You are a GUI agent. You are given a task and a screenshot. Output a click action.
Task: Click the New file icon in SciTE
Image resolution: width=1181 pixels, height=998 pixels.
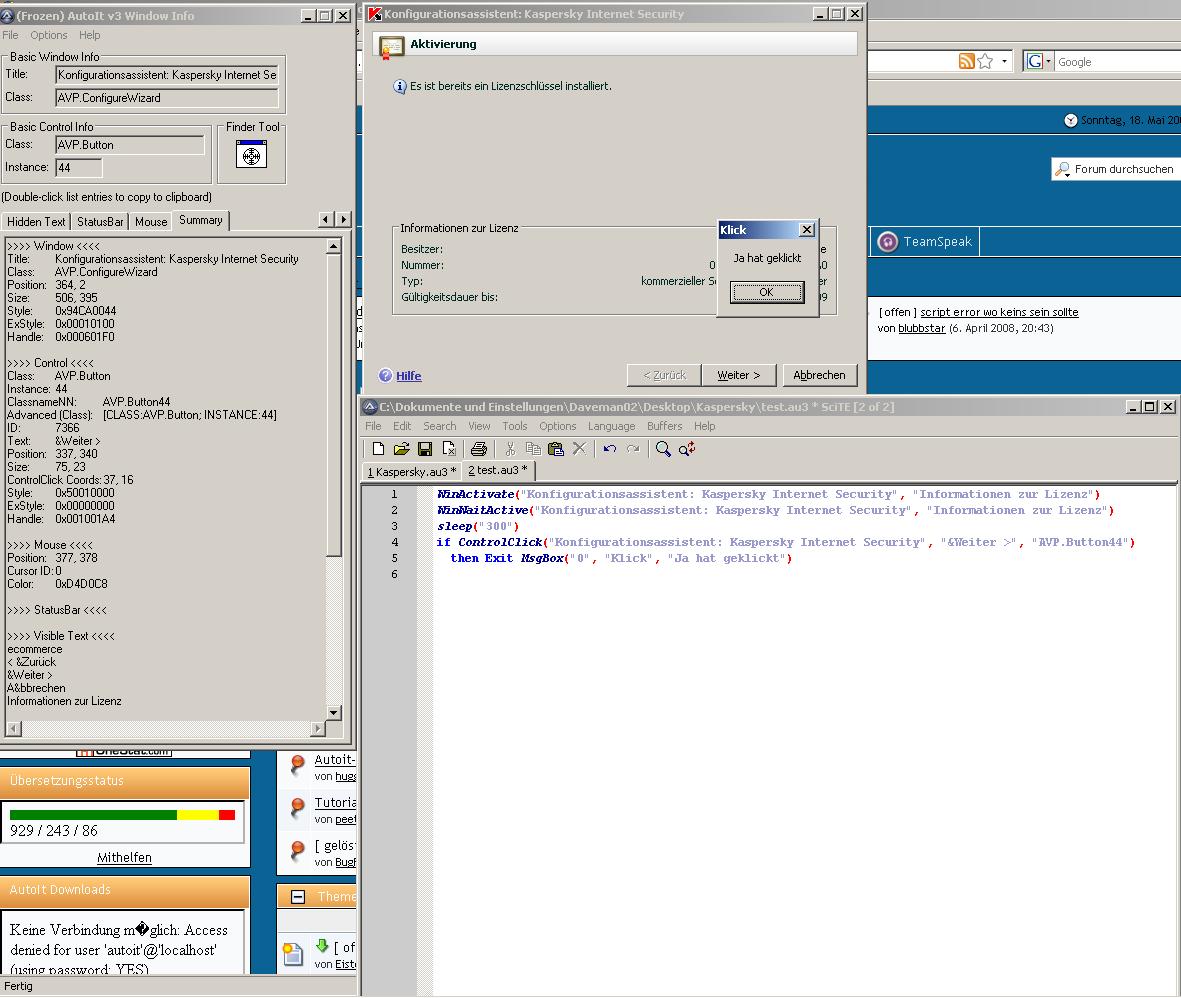tap(378, 449)
